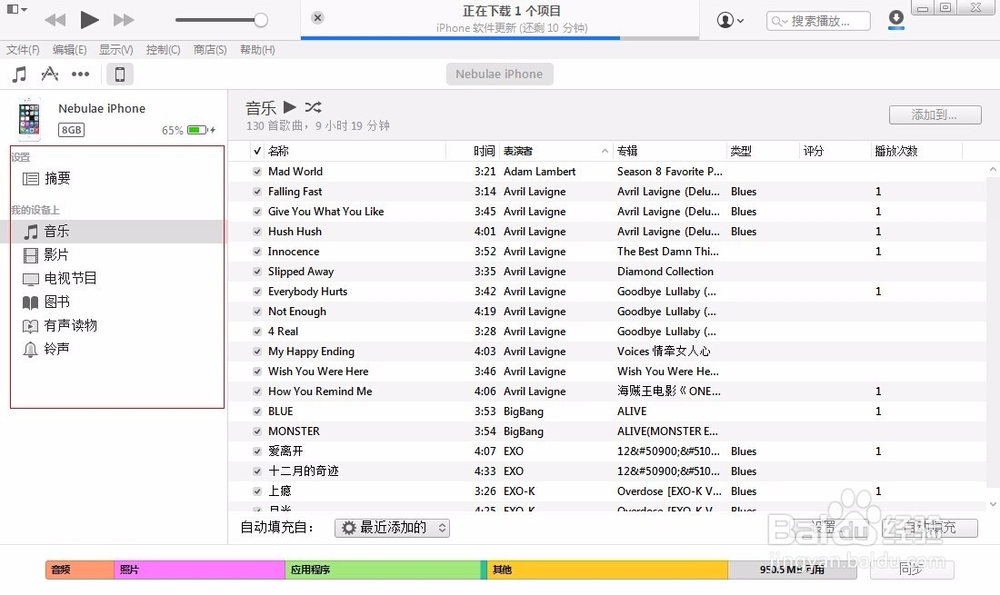Click the 音频 orange storage segment
1000x595 pixels.
point(80,569)
